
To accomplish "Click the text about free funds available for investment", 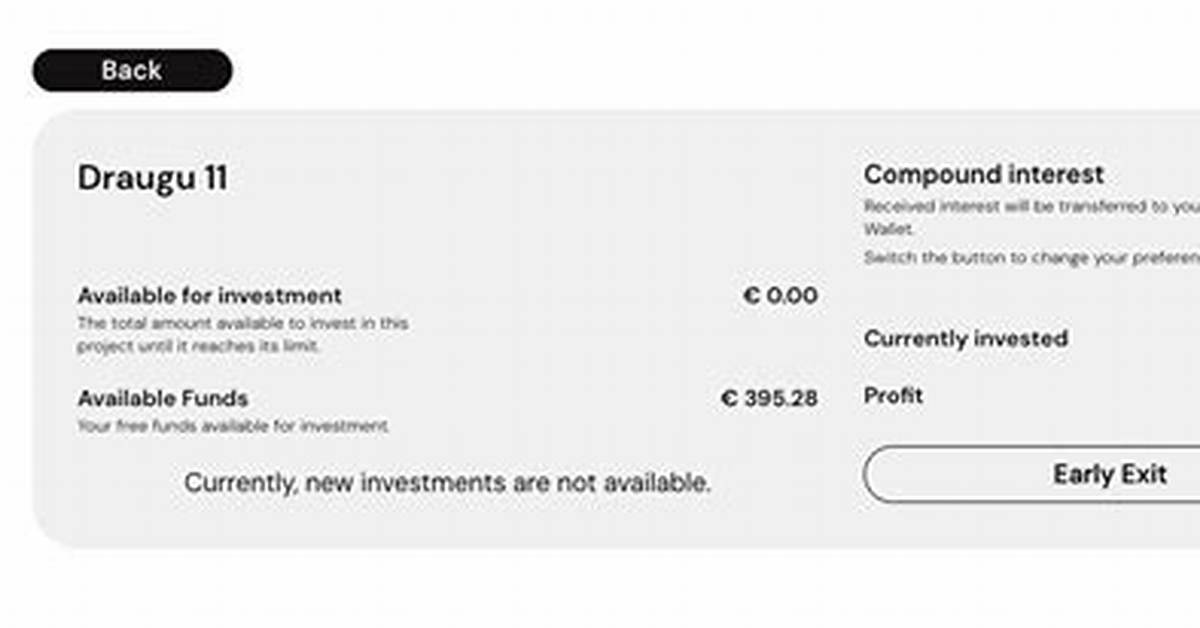I will point(233,427).
